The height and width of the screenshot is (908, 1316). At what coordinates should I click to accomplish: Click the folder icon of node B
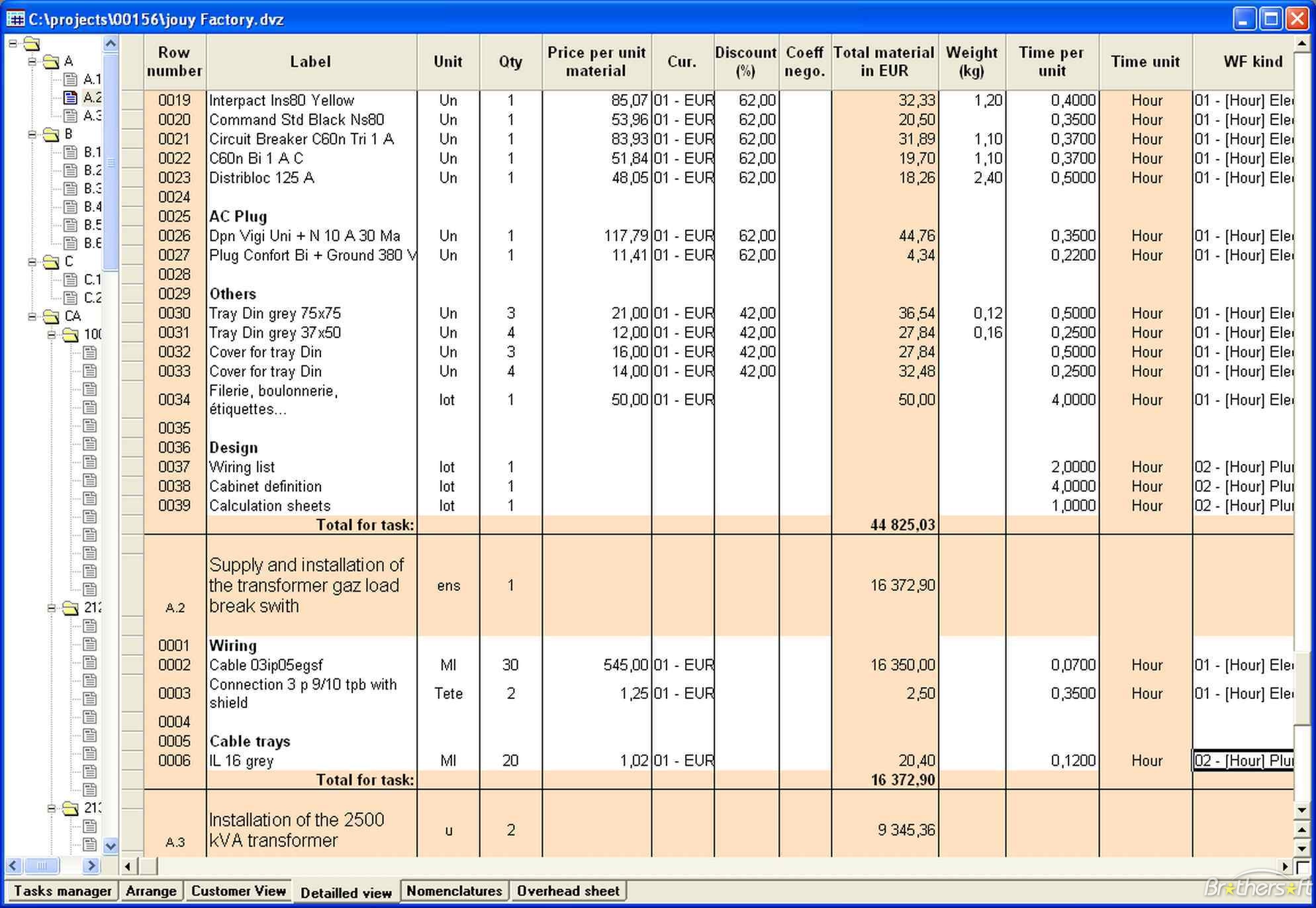click(x=52, y=134)
